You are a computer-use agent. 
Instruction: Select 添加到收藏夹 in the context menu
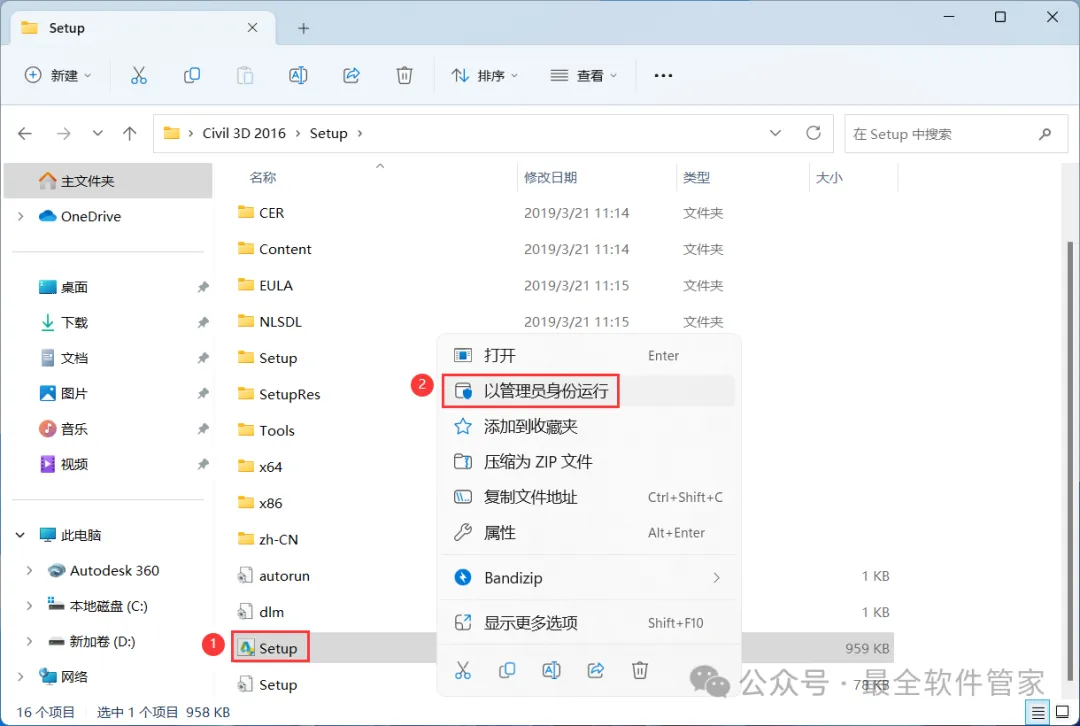pyautogui.click(x=589, y=426)
